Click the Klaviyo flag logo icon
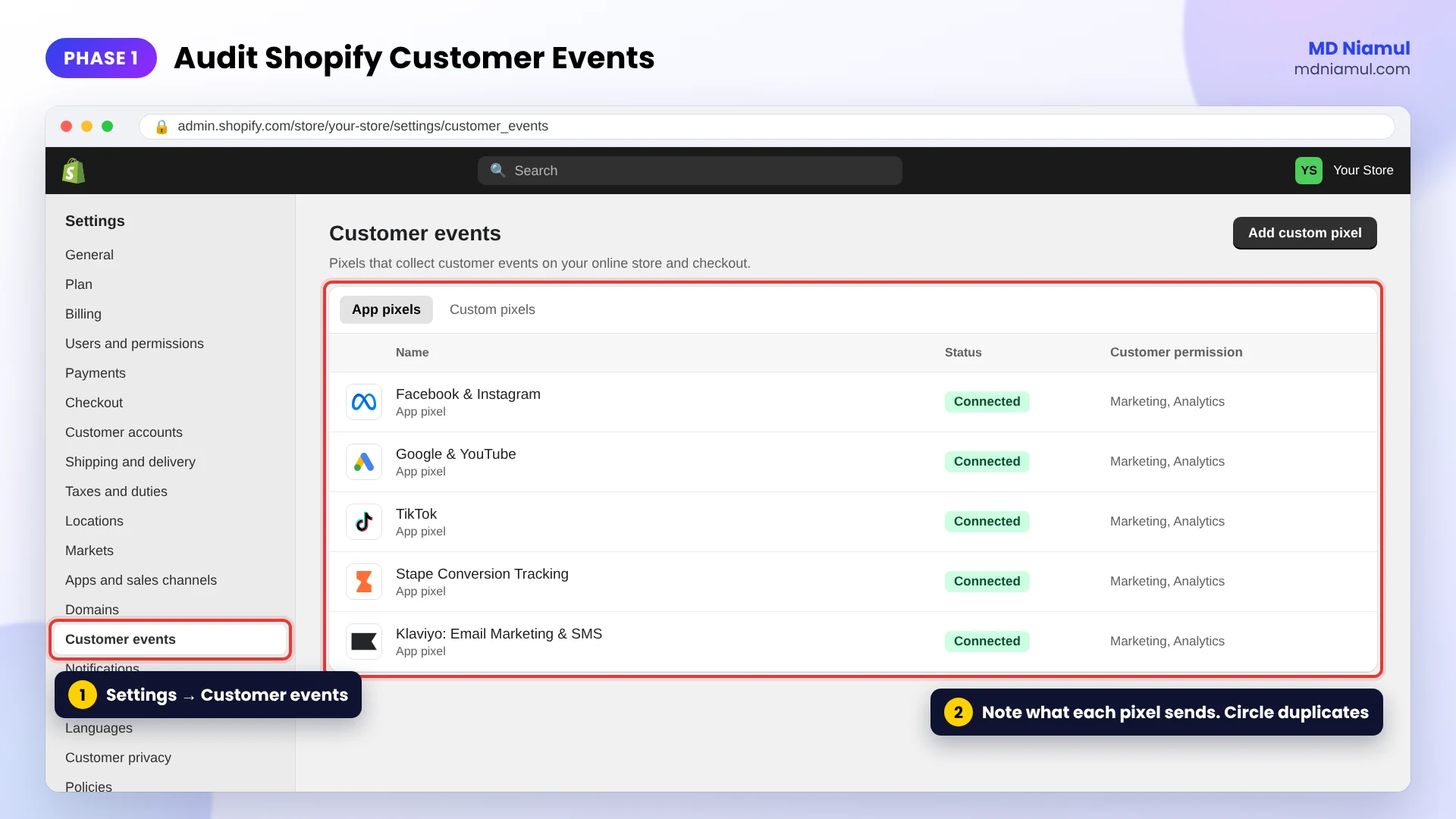Screen dimensions: 1456x819 364,642
